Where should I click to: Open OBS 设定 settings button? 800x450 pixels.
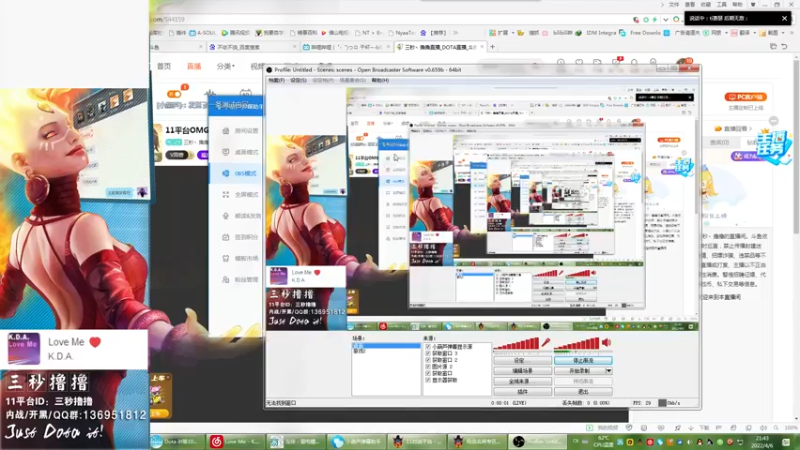pyautogui.click(x=522, y=361)
